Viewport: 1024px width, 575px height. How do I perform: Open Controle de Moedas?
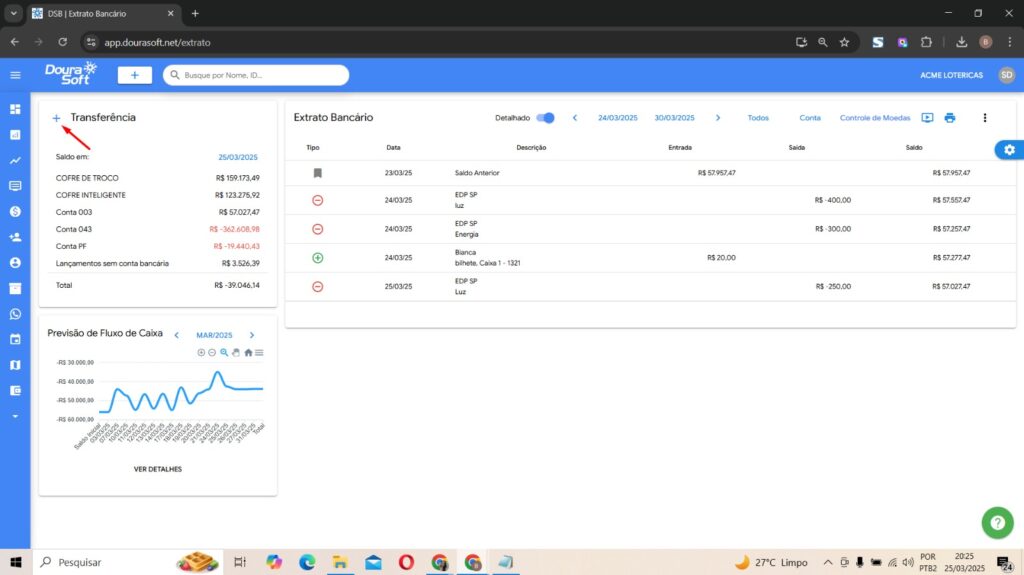(x=874, y=118)
